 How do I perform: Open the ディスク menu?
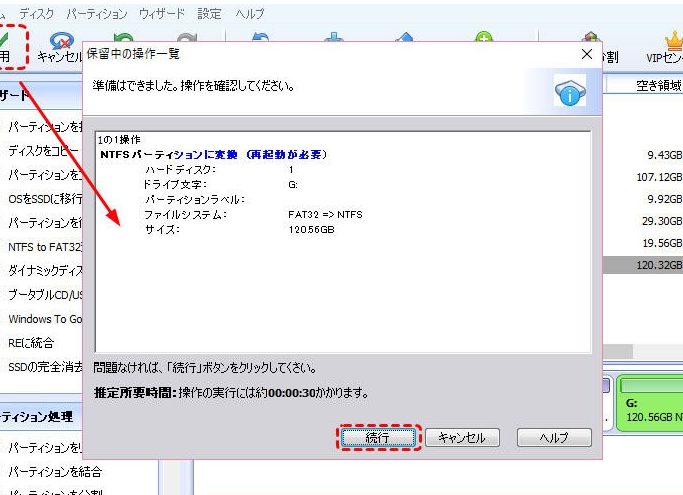click(x=37, y=14)
